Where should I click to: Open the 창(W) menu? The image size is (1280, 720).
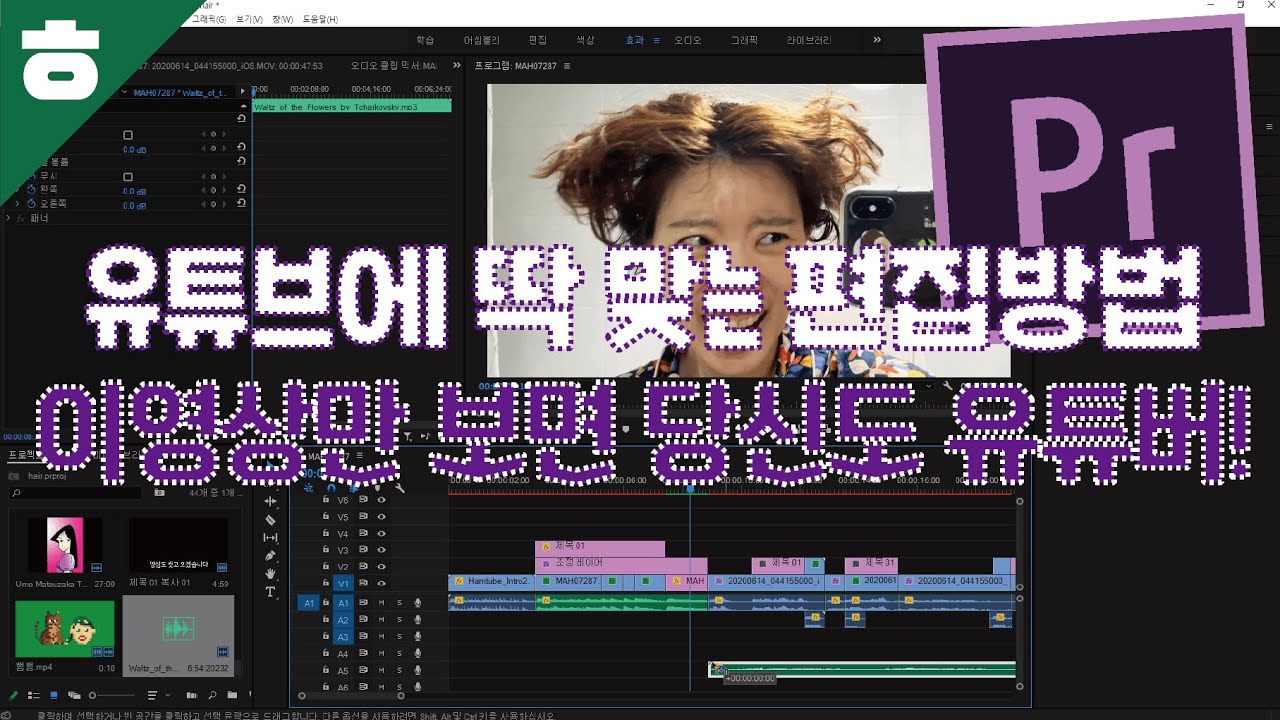[x=282, y=19]
